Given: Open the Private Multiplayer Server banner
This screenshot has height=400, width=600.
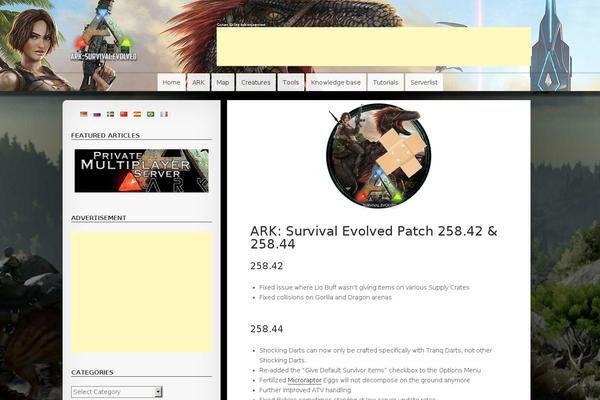Looking at the screenshot, I should coord(142,171).
